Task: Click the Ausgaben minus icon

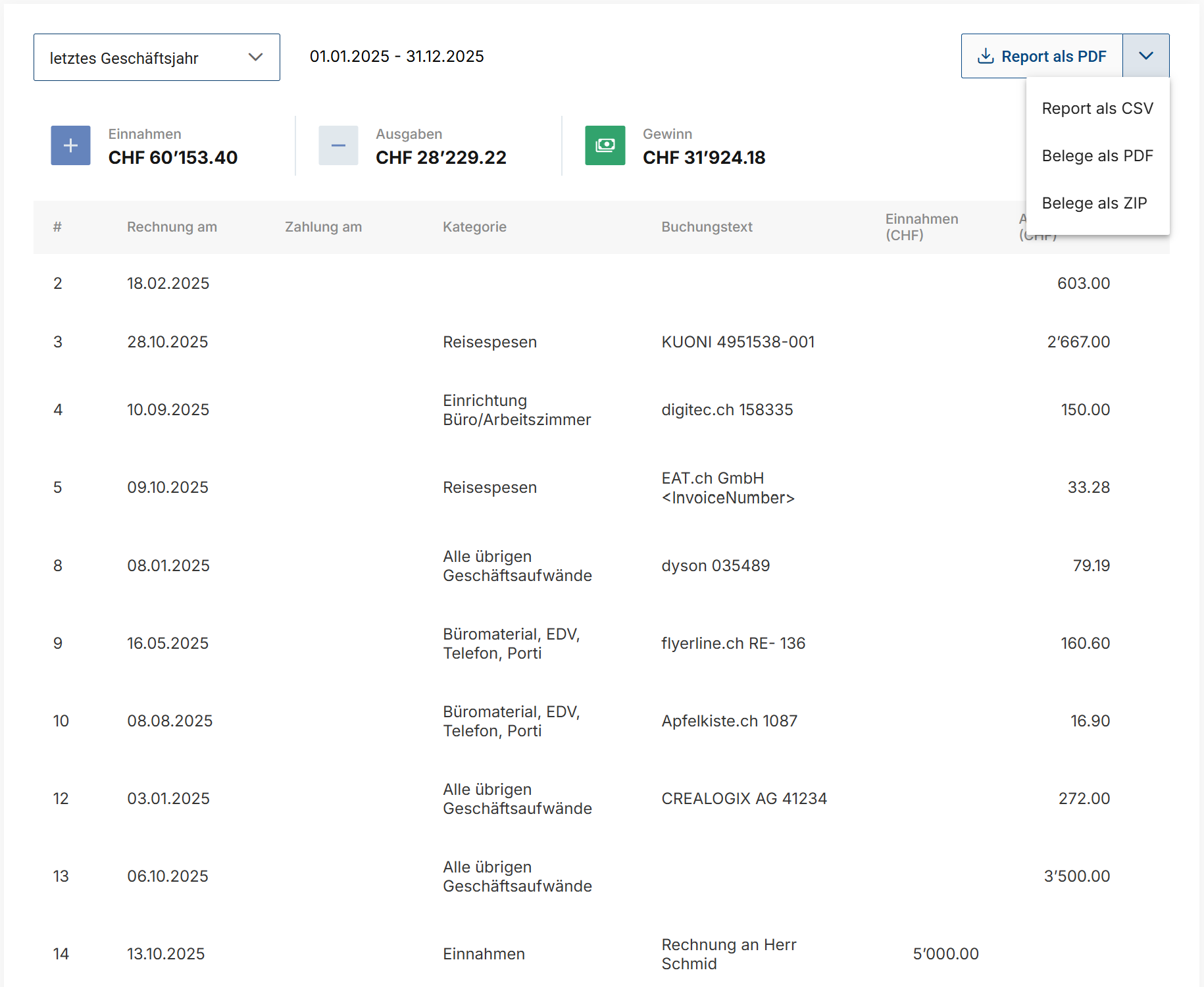Action: coord(338,145)
